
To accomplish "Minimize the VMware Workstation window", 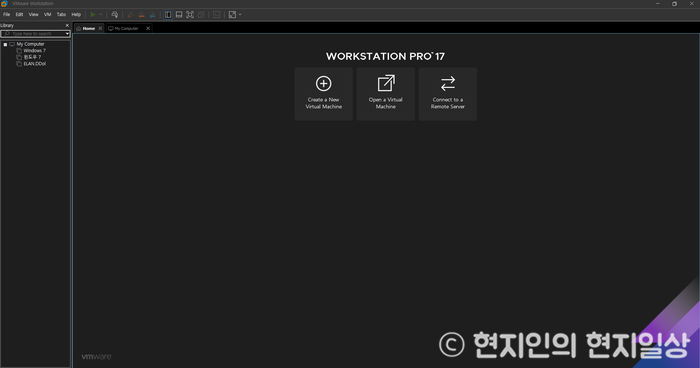I will pos(658,4).
